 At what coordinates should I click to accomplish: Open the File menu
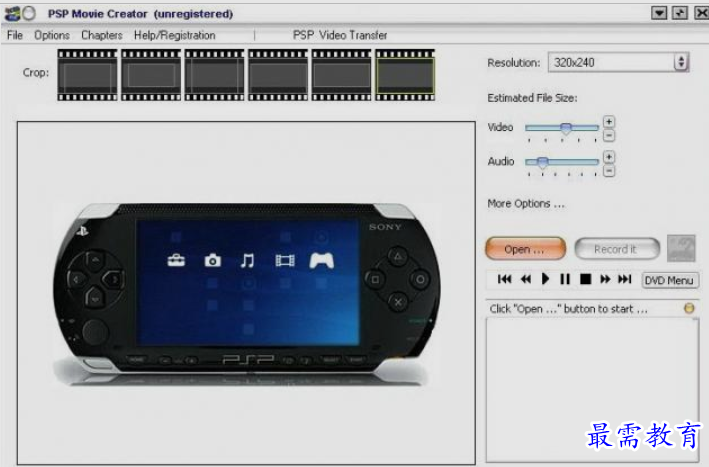15,35
